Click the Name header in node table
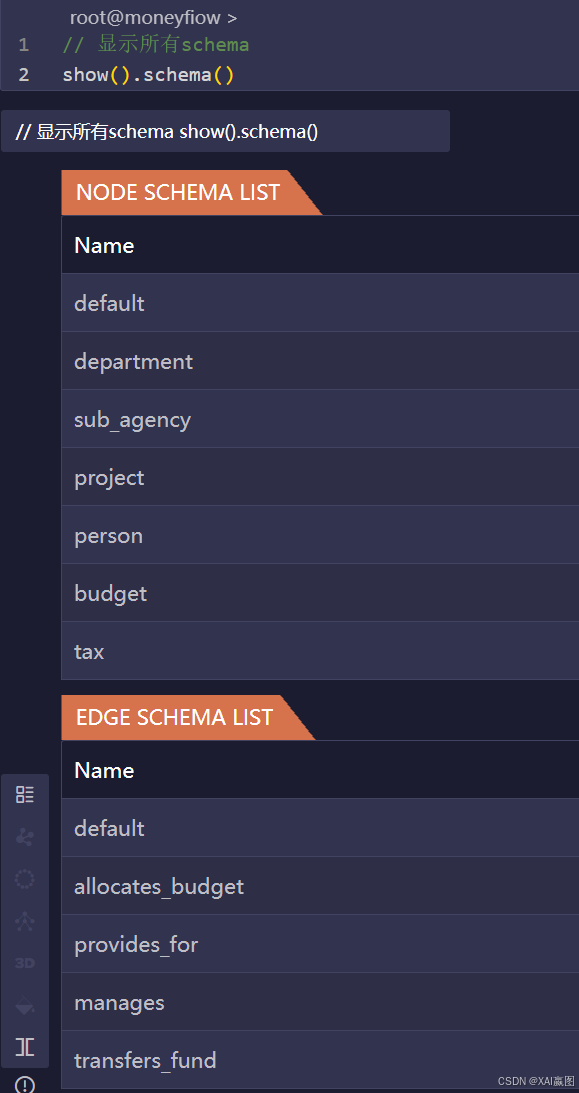579x1093 pixels. 104,245
